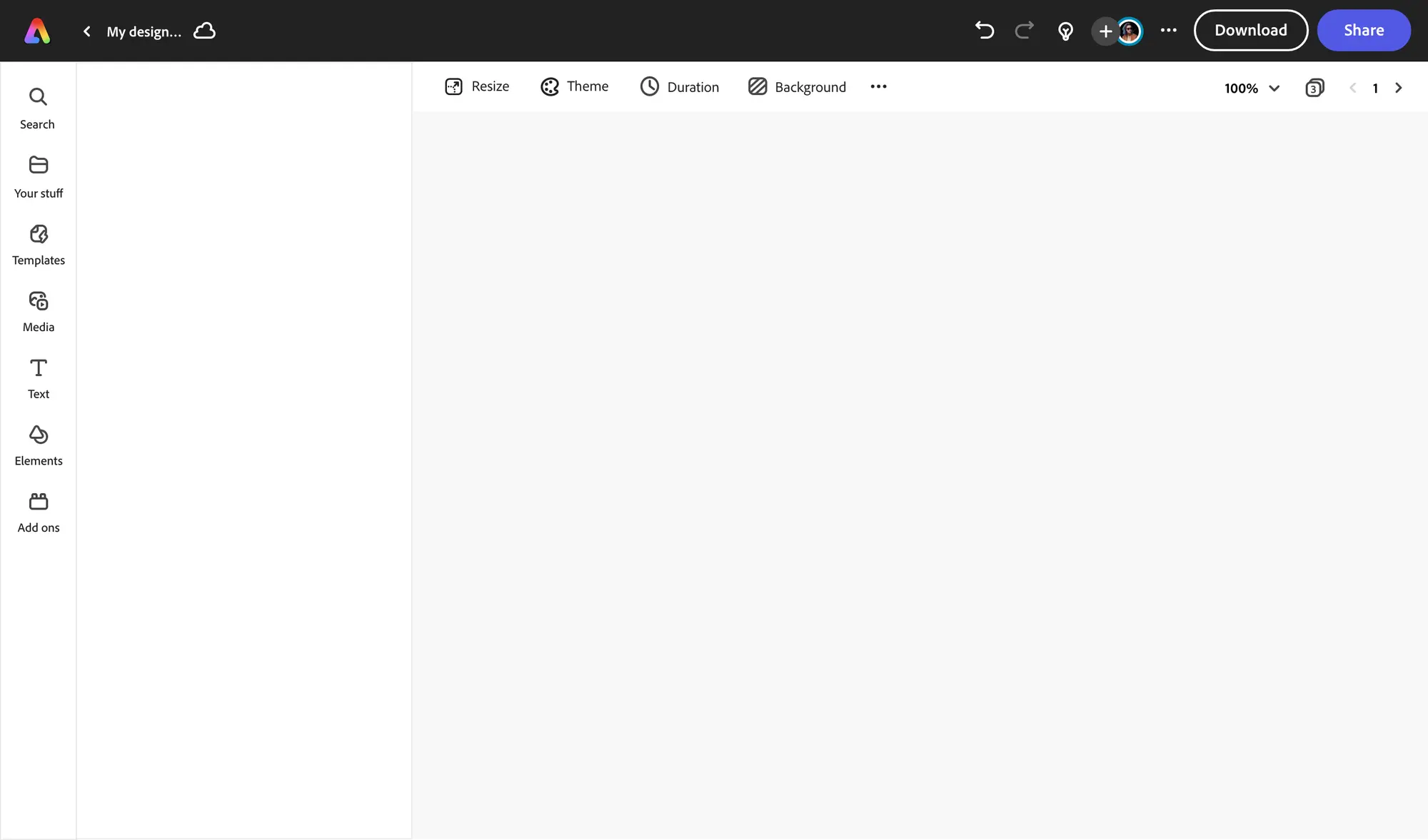Click the Download button

1250,30
